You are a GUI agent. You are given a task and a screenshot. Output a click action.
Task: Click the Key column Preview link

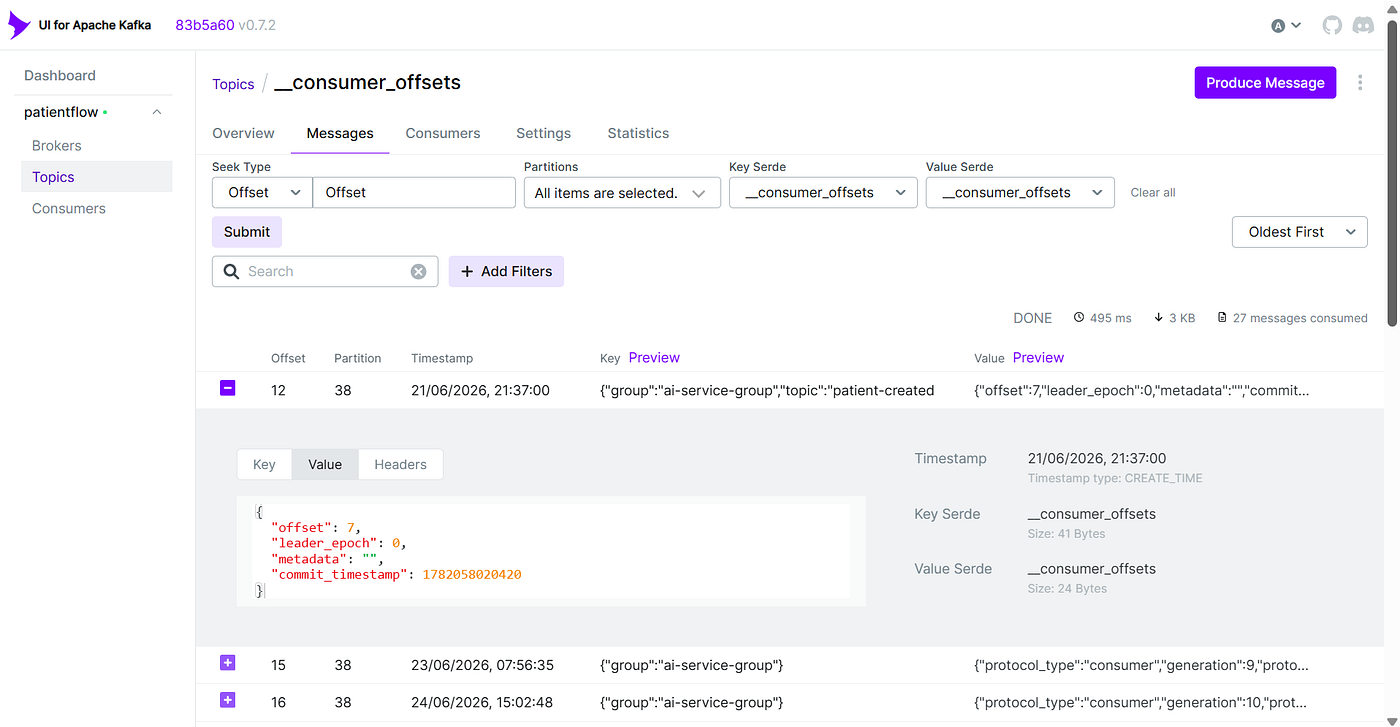pos(654,357)
